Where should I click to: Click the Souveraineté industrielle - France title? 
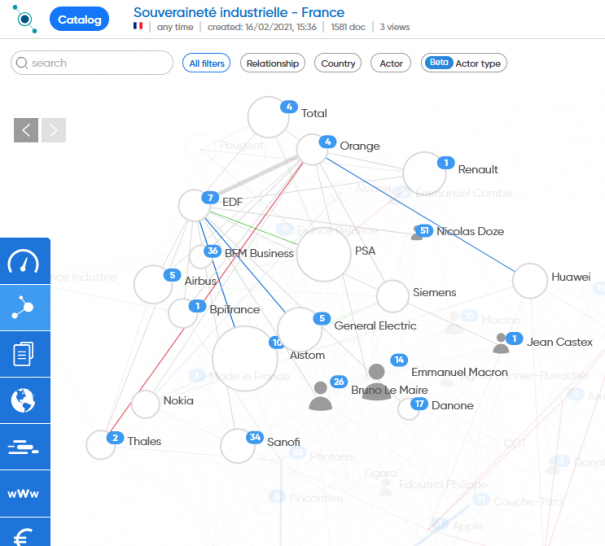(x=239, y=12)
